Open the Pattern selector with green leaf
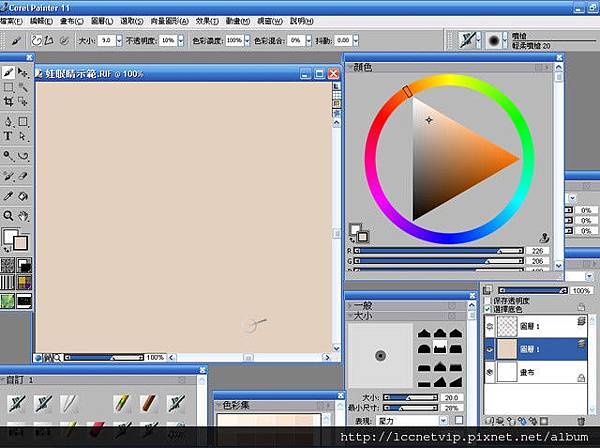 [8, 301]
